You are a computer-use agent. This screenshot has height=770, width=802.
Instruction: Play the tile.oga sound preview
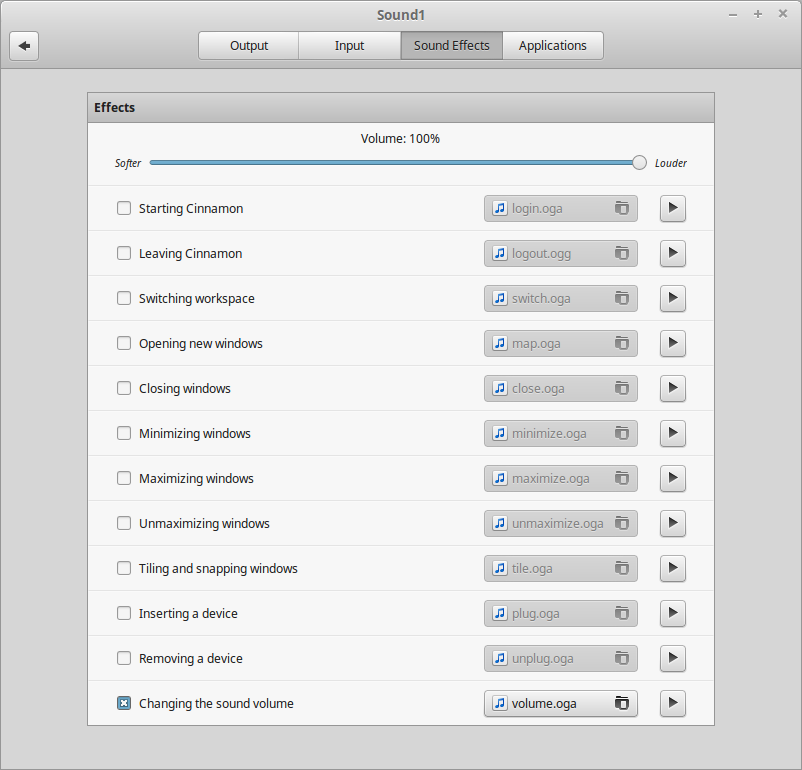pos(673,568)
